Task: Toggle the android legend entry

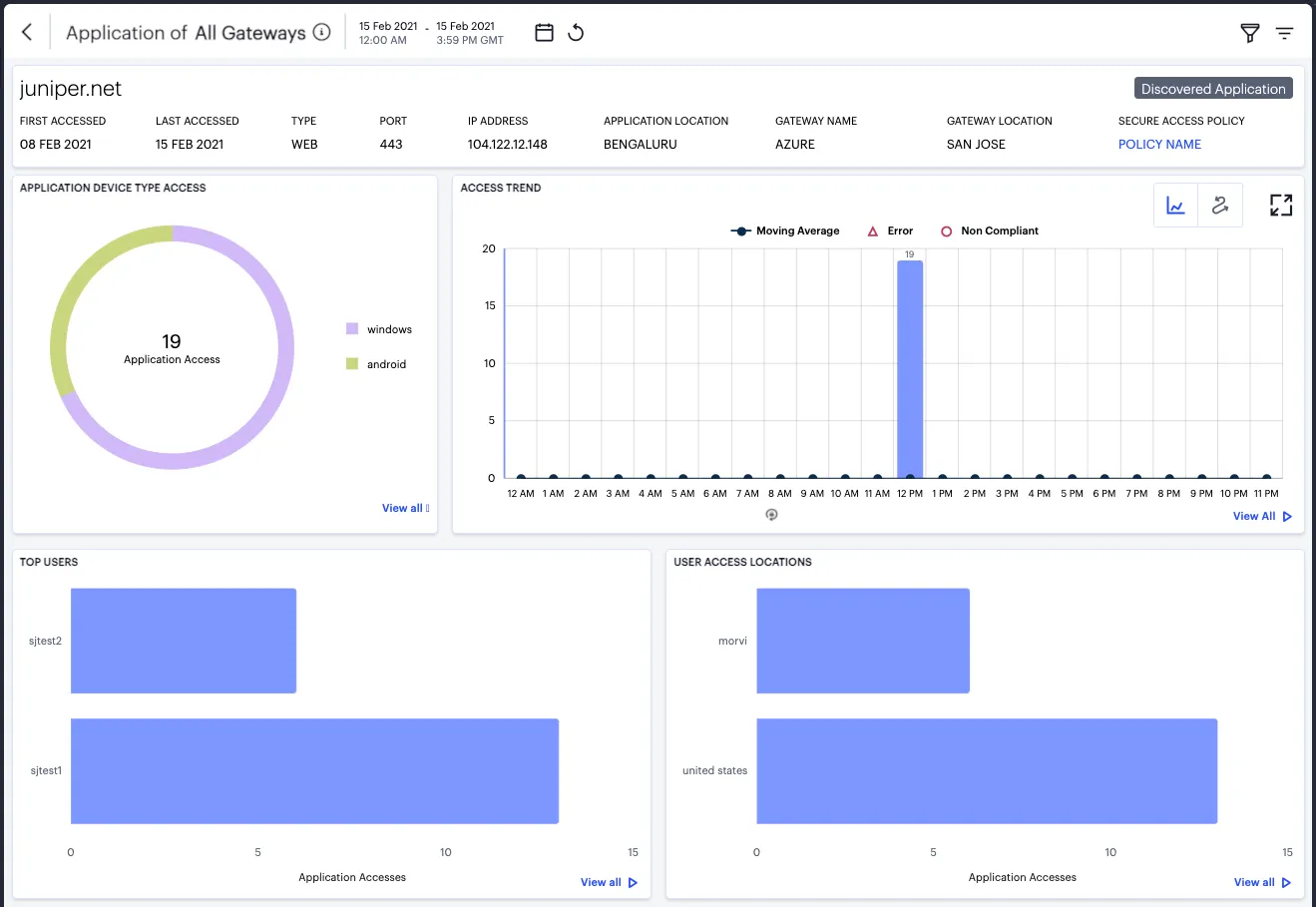Action: pos(376,364)
